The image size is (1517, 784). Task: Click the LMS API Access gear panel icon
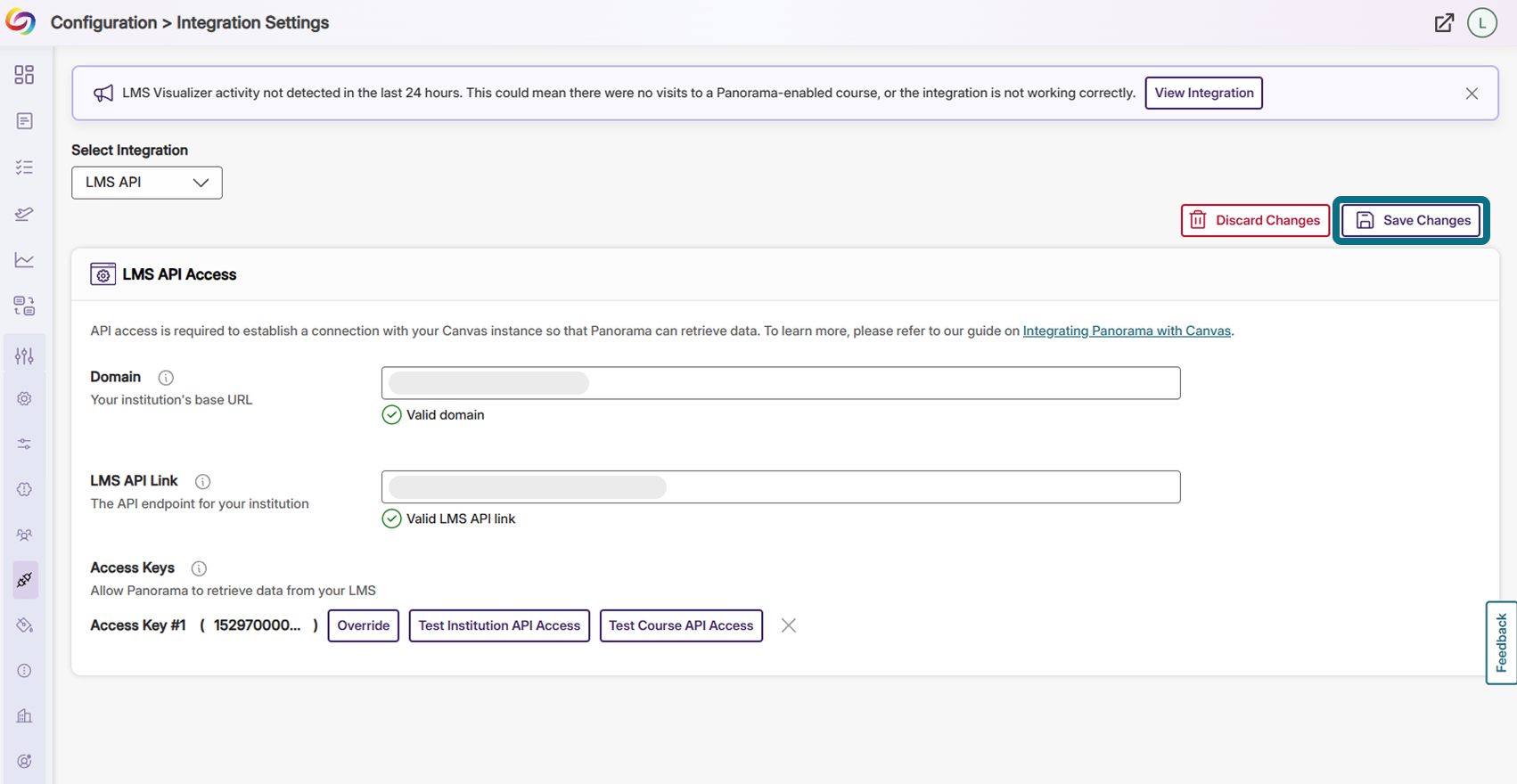pyautogui.click(x=102, y=274)
